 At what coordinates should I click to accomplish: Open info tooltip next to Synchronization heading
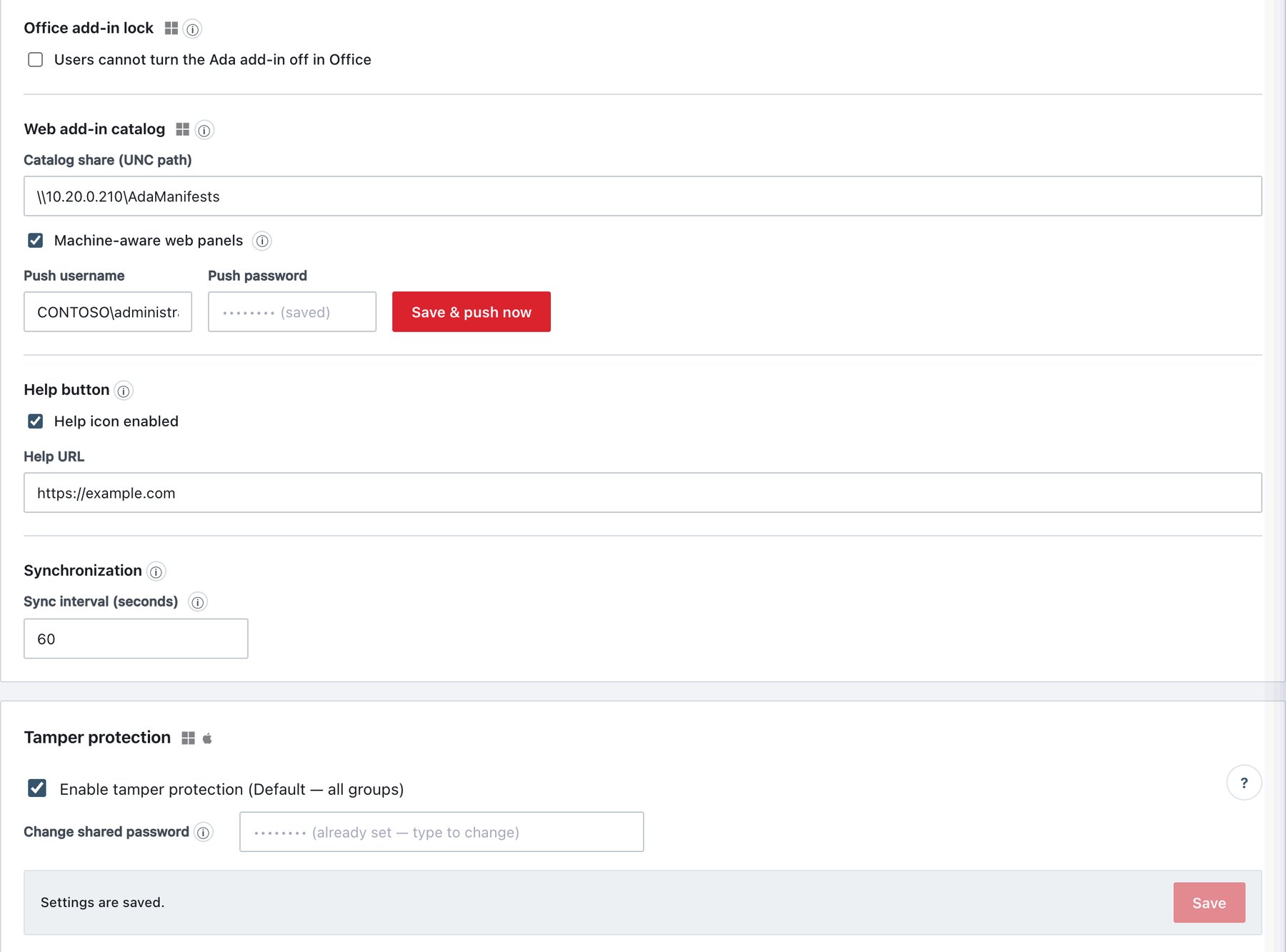[x=156, y=571]
